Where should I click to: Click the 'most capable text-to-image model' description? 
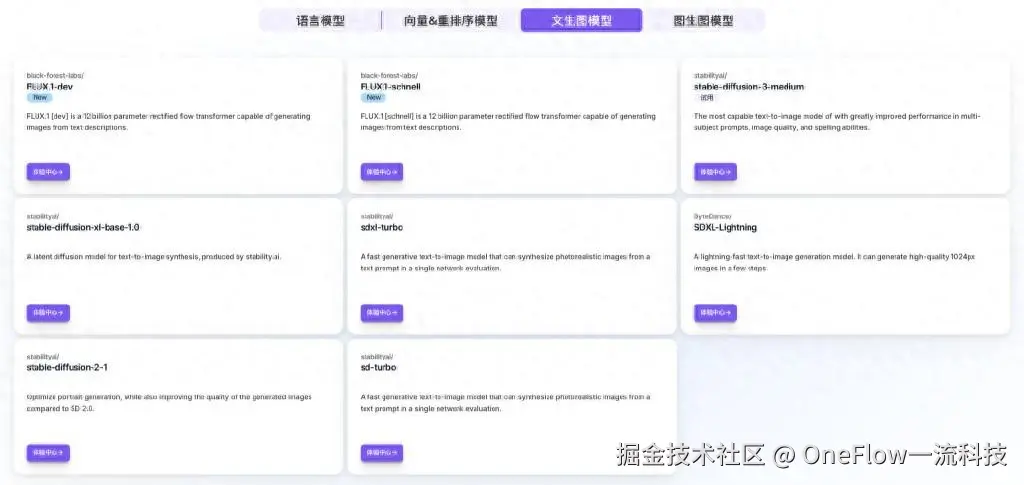[837, 121]
